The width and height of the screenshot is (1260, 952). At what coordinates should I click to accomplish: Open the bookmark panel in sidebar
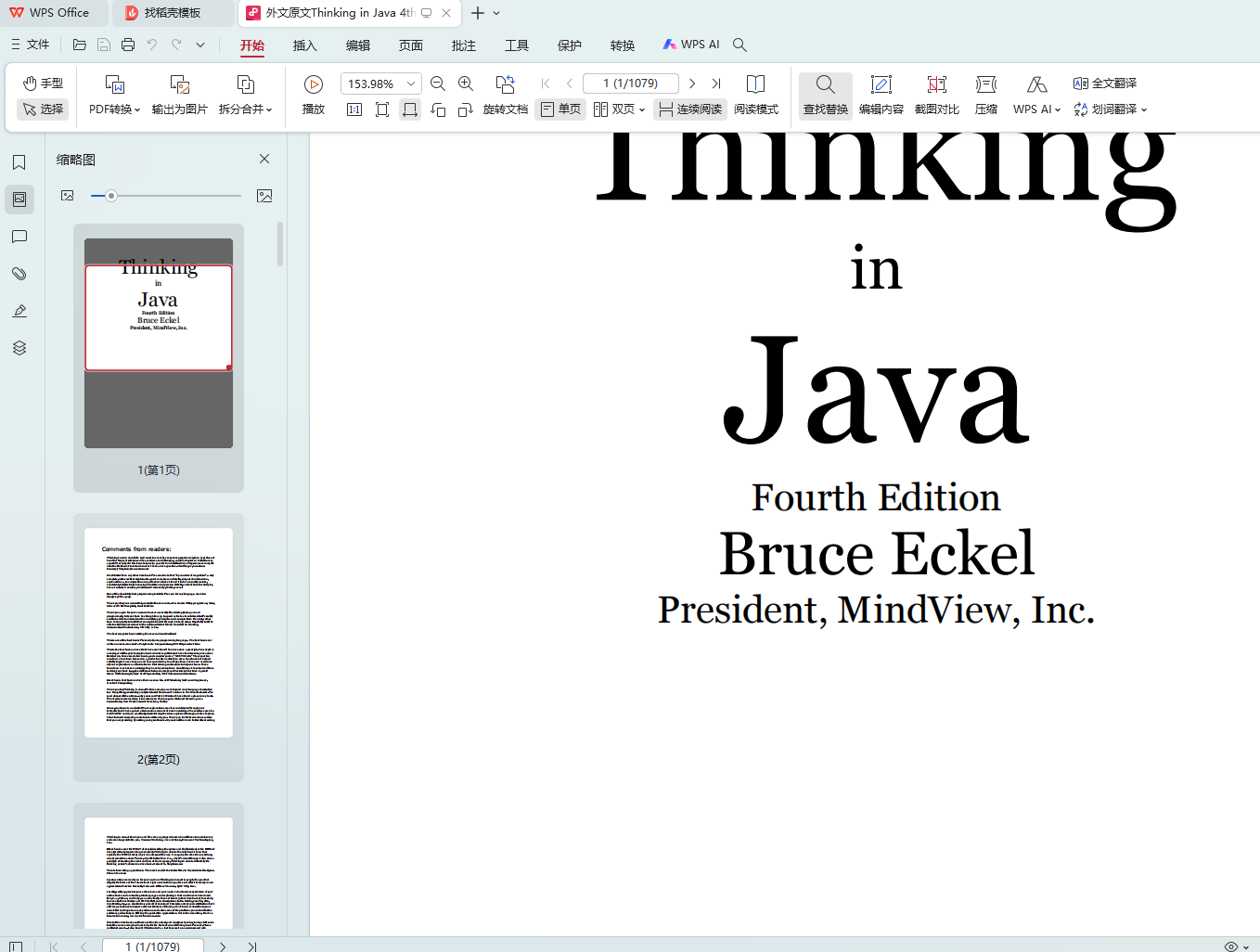tap(19, 162)
